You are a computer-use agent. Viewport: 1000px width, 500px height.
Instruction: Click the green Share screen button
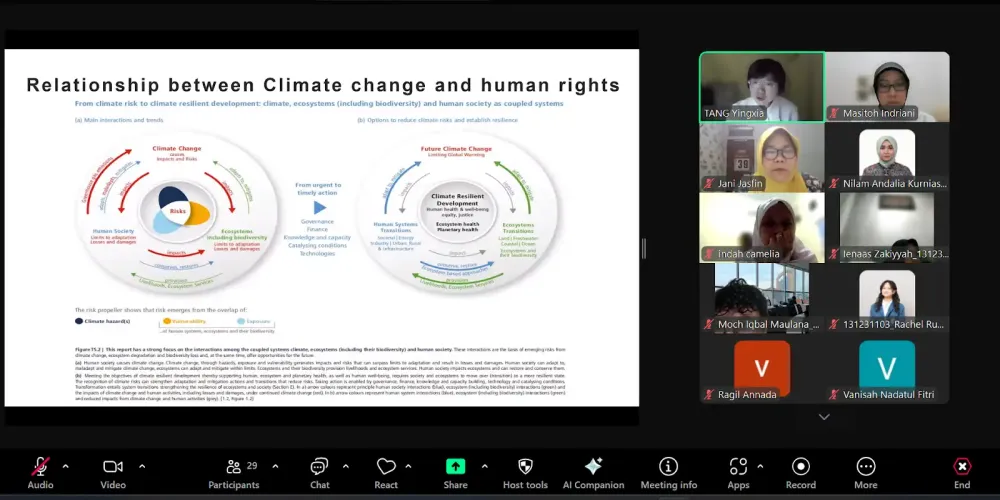[x=455, y=474]
